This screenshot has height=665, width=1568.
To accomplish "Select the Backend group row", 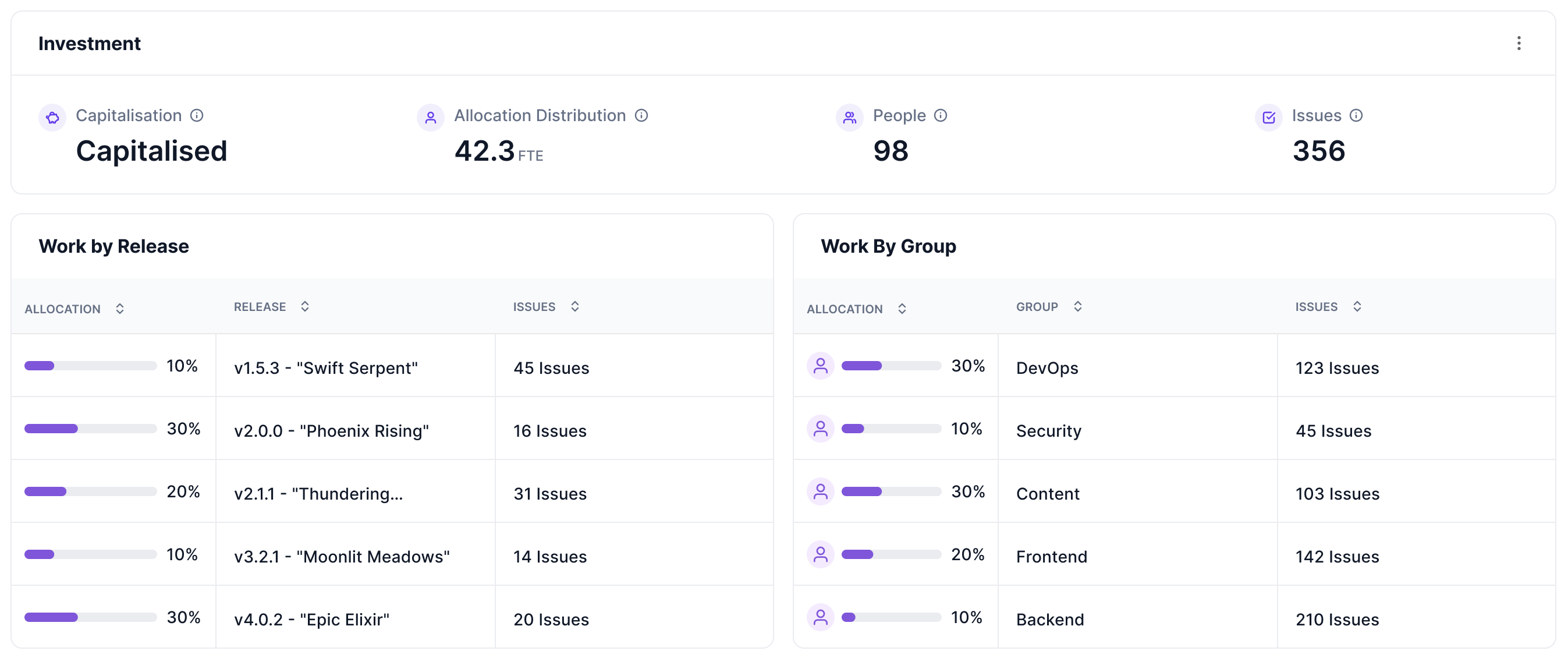I will point(1050,619).
